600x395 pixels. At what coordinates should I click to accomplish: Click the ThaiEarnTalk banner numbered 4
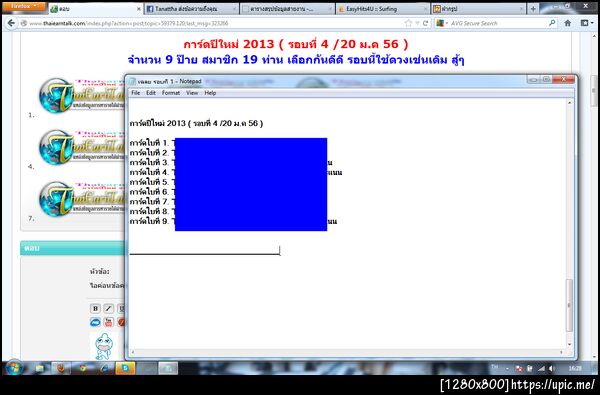pos(81,147)
